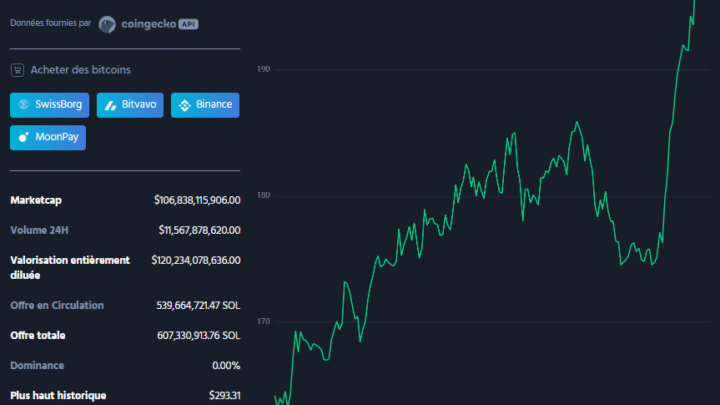Viewport: 720px width, 405px height.
Task: Click the Volume 24H label
Action: 39,231
